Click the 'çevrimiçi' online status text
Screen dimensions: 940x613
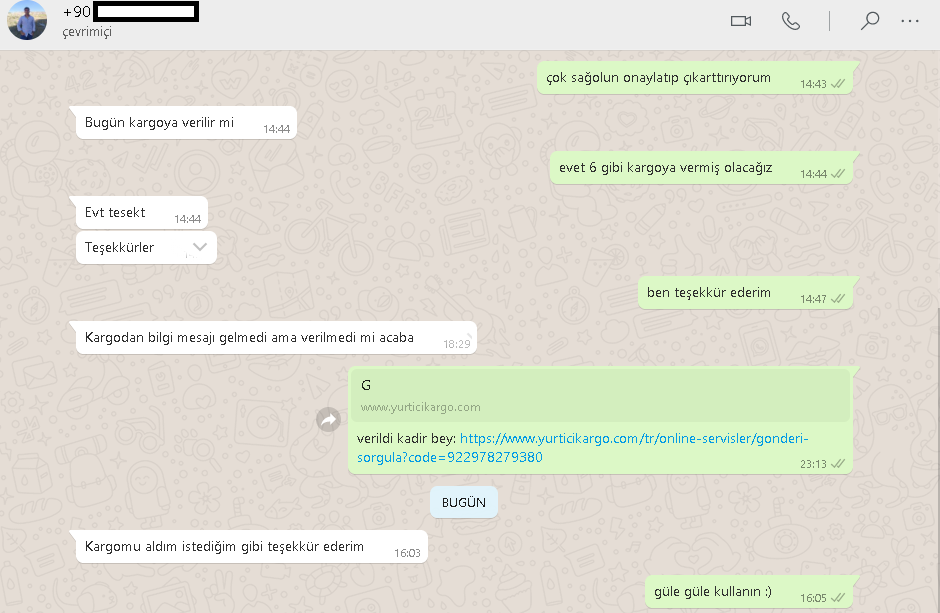pyautogui.click(x=87, y=32)
